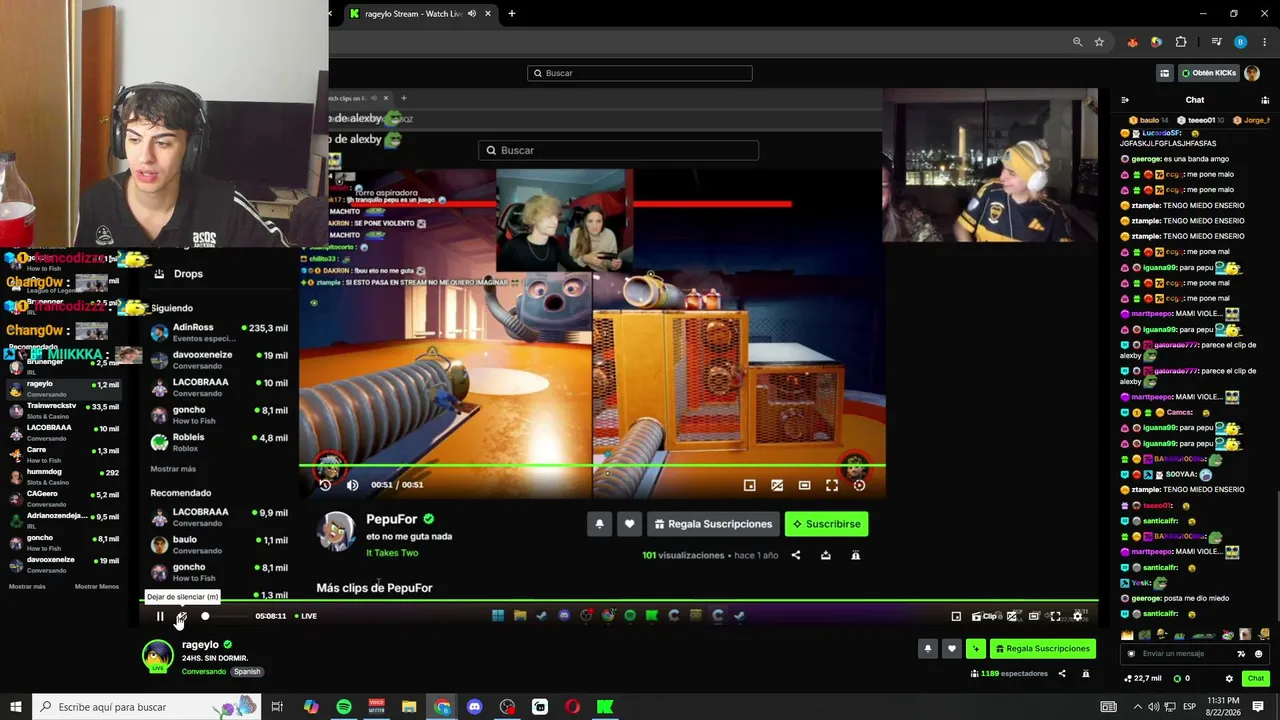Screen dimensions: 1280x720
Task: Open Robleis channel in the sidebar
Action: (219, 442)
